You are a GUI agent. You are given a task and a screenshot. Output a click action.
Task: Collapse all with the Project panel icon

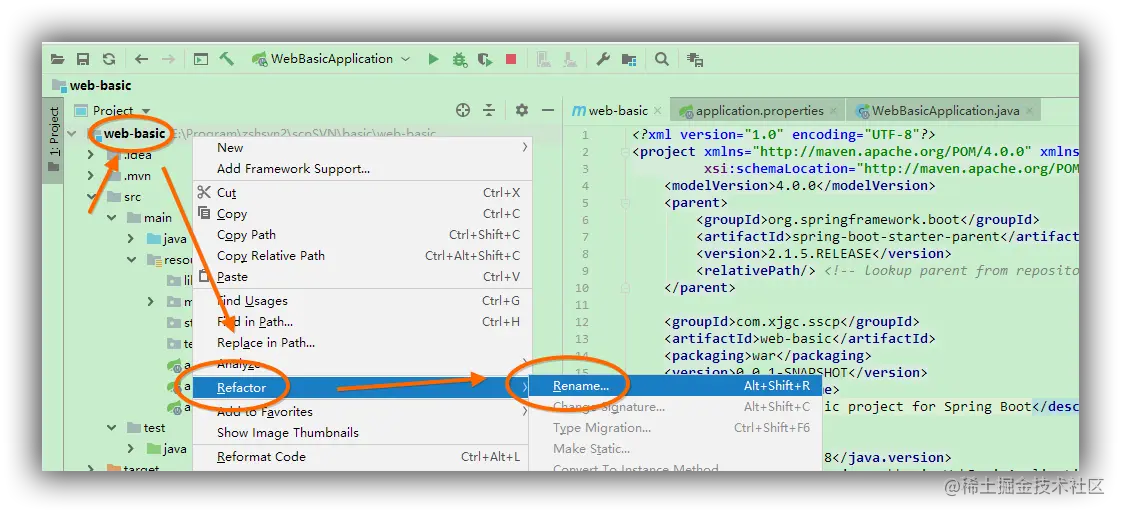click(489, 110)
